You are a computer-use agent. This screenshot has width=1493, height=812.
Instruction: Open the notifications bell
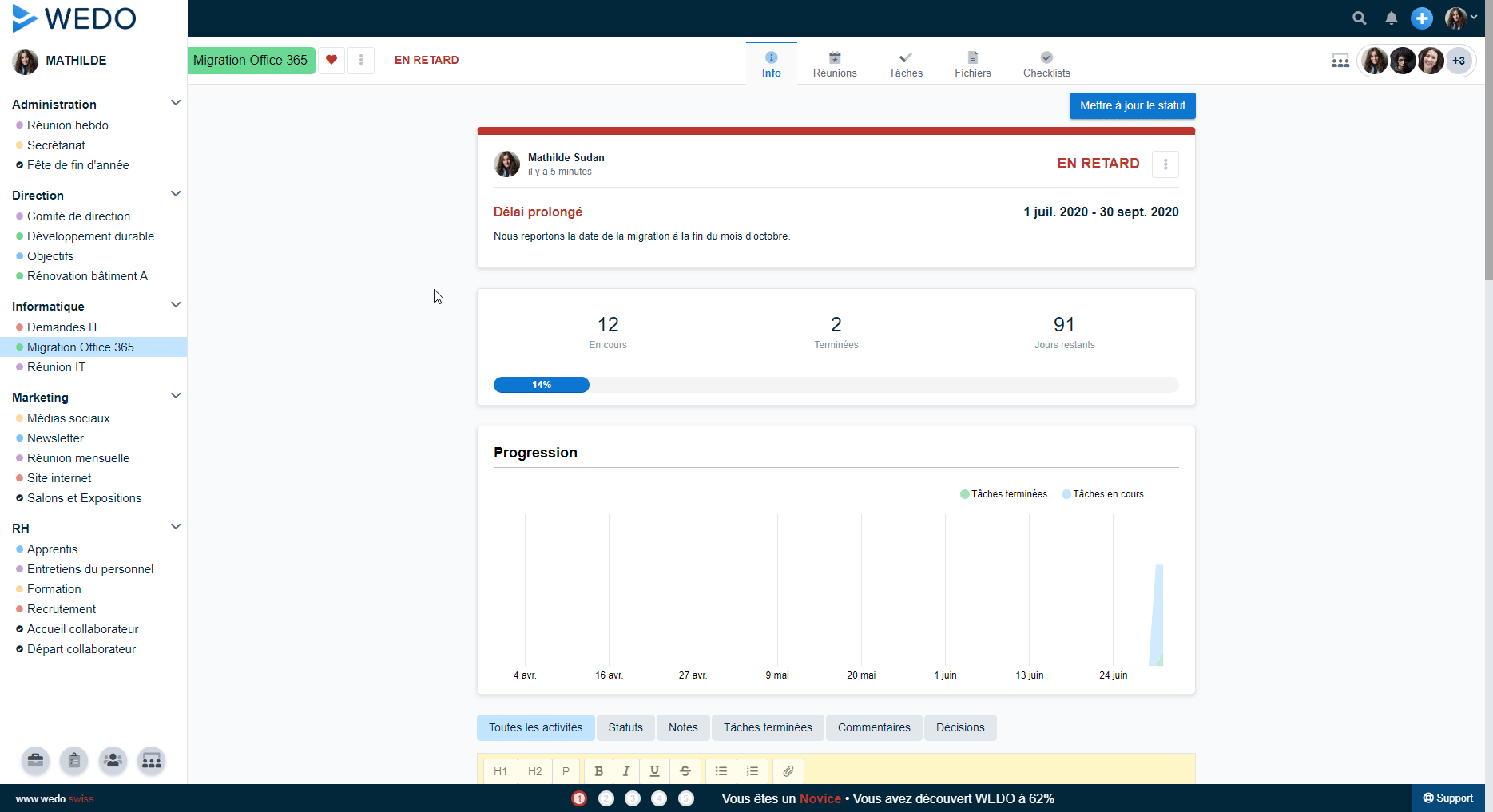(1391, 18)
